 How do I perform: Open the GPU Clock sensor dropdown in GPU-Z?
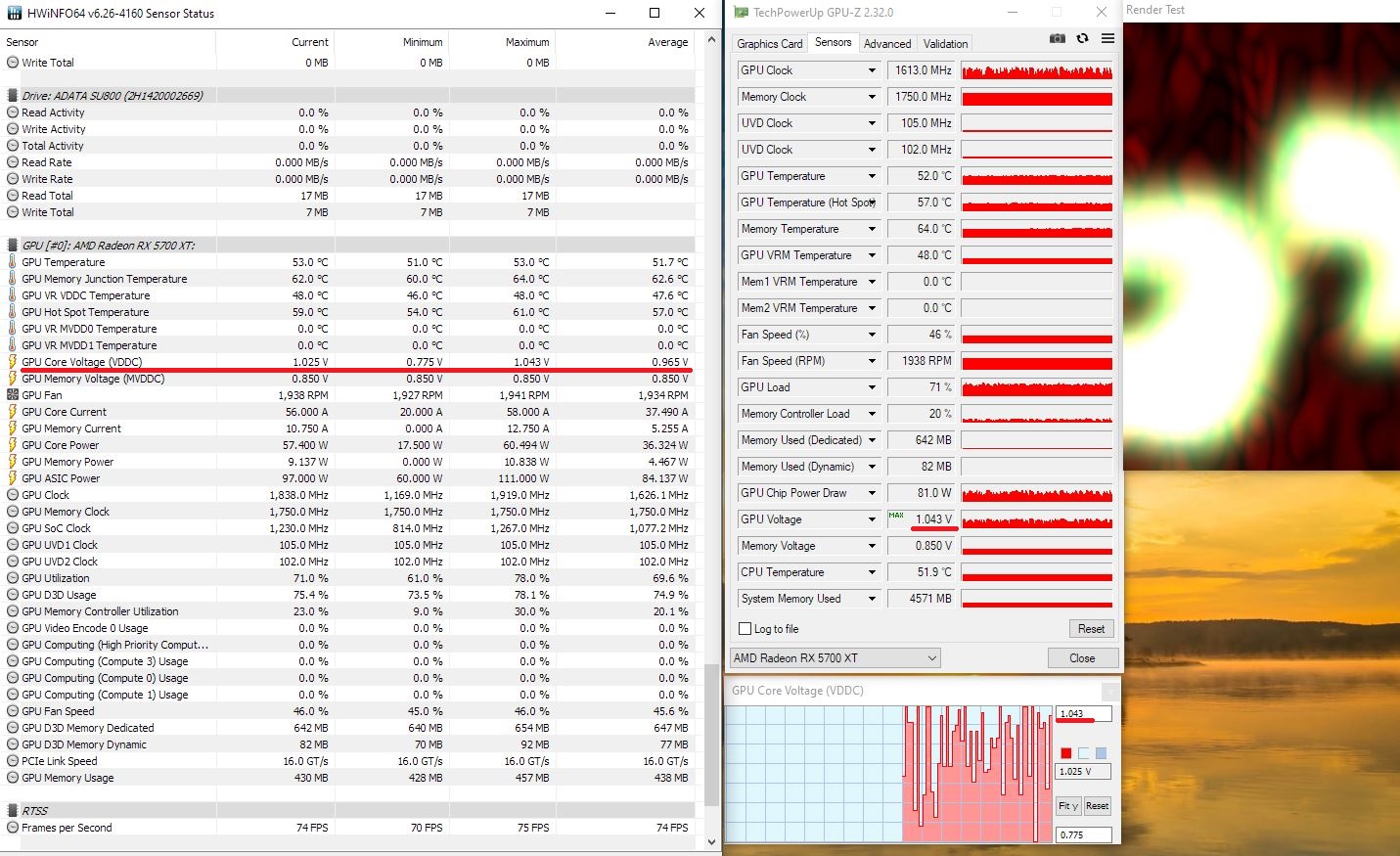(872, 70)
